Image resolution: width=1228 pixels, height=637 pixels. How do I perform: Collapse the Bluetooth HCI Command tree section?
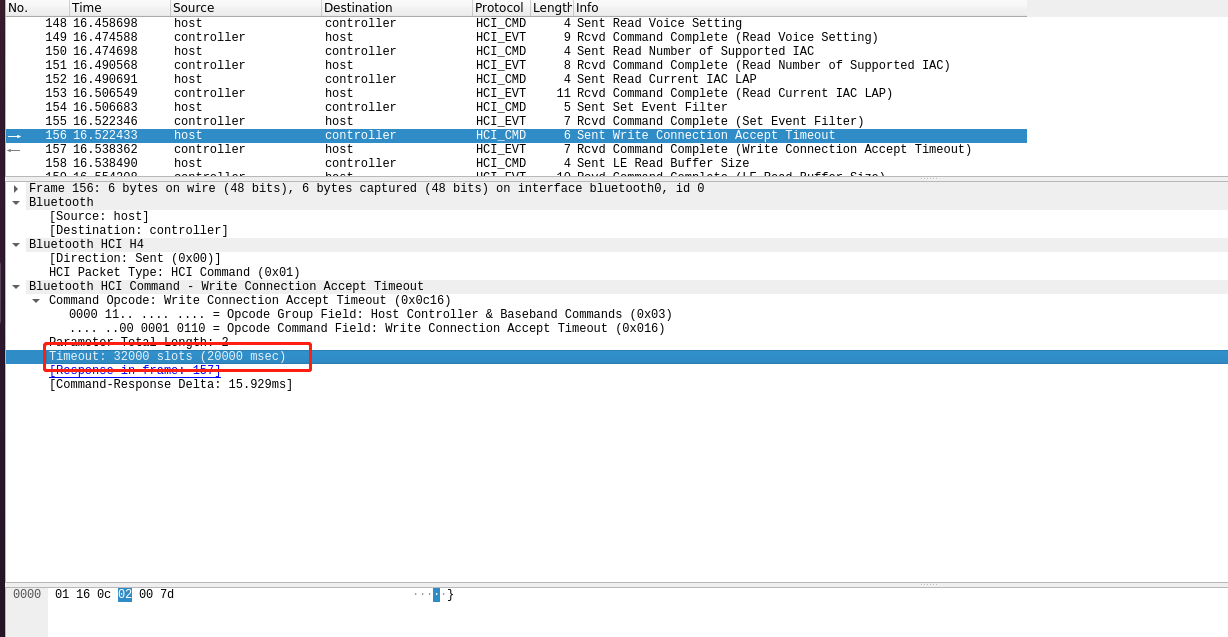click(x=15, y=285)
